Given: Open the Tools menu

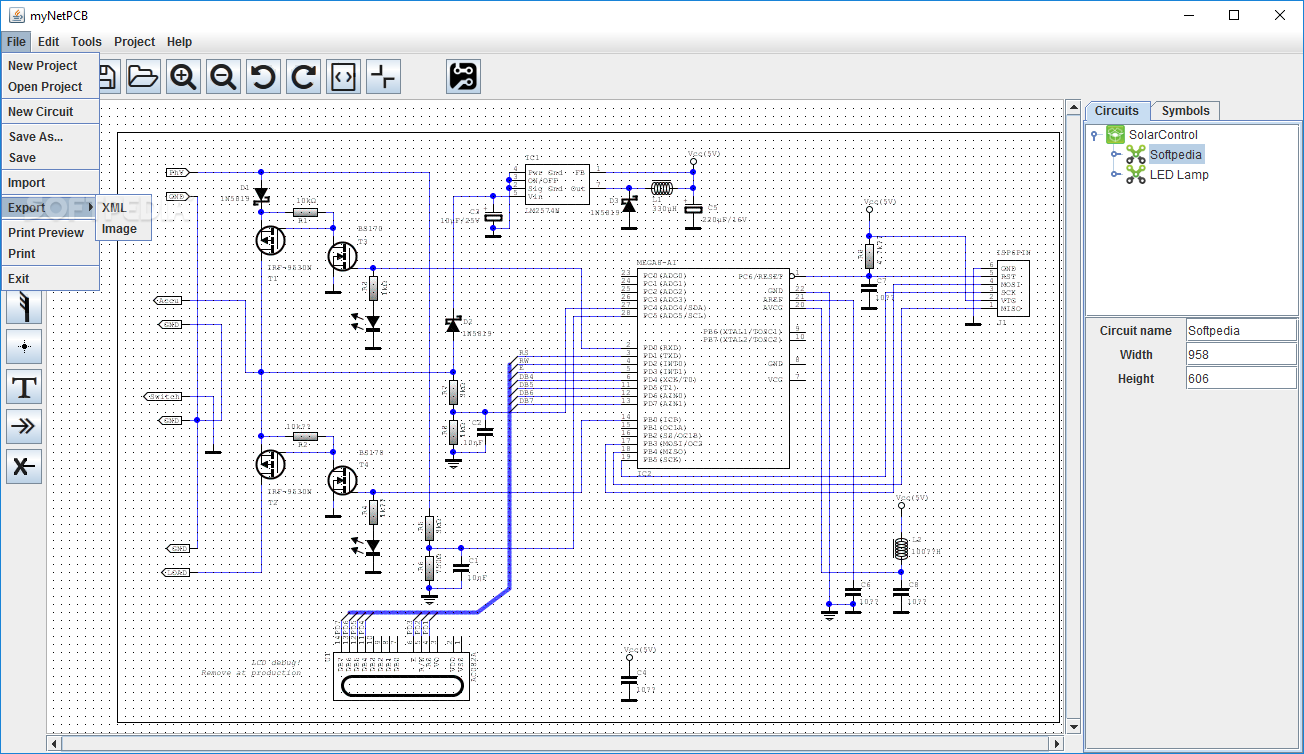Looking at the screenshot, I should click(86, 42).
